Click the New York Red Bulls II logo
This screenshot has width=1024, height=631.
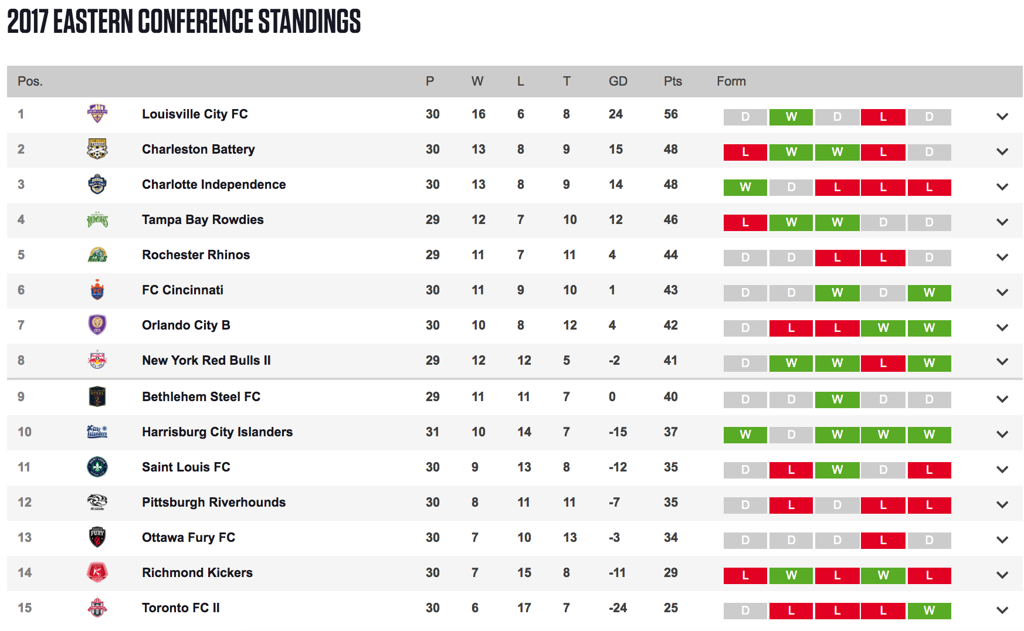click(x=97, y=360)
